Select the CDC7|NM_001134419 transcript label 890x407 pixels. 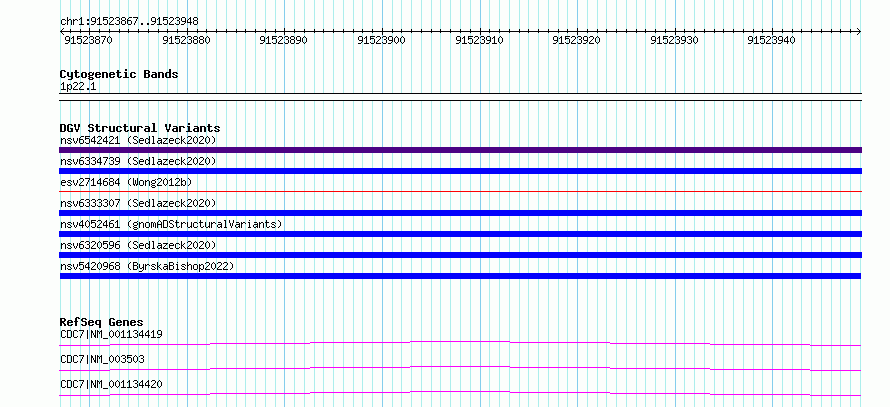pyautogui.click(x=111, y=334)
